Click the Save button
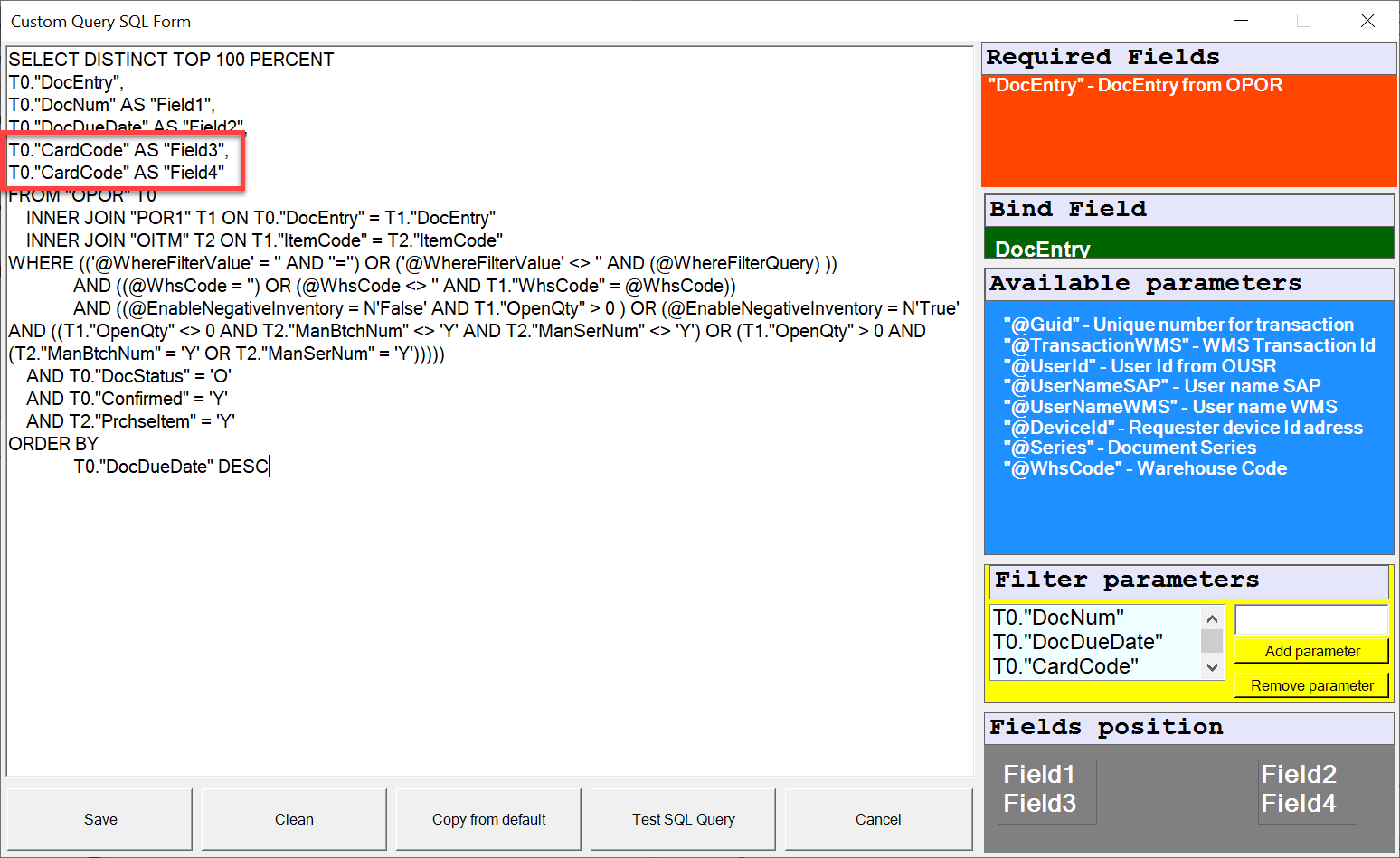 (x=100, y=819)
